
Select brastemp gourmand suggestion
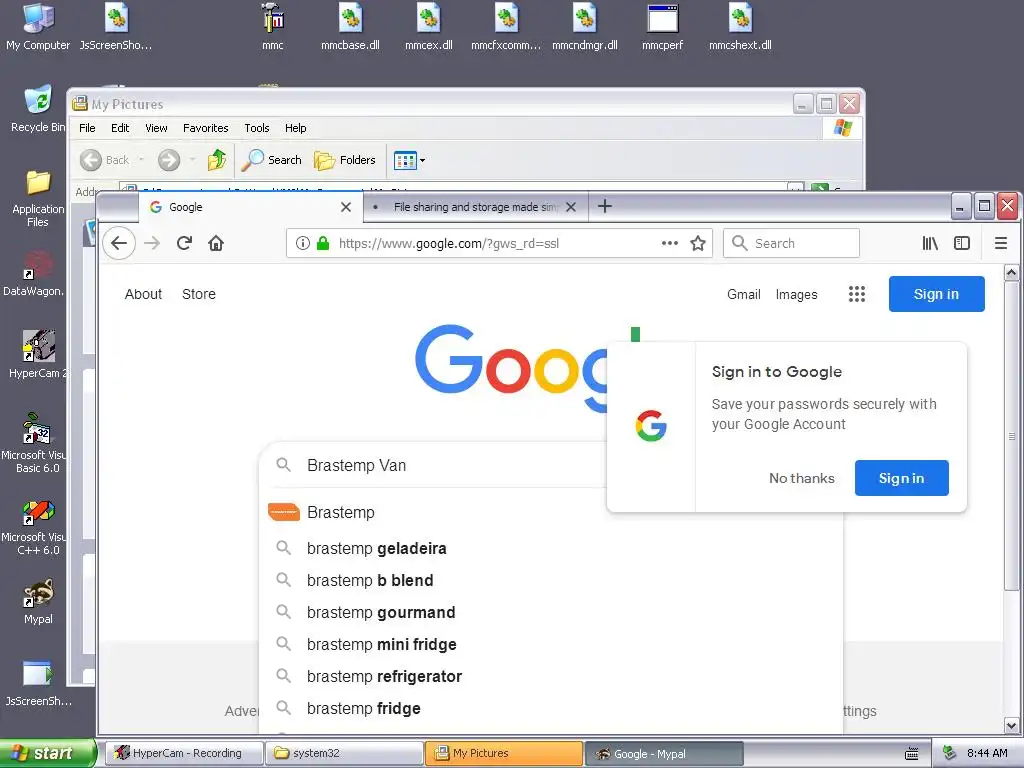551,612
